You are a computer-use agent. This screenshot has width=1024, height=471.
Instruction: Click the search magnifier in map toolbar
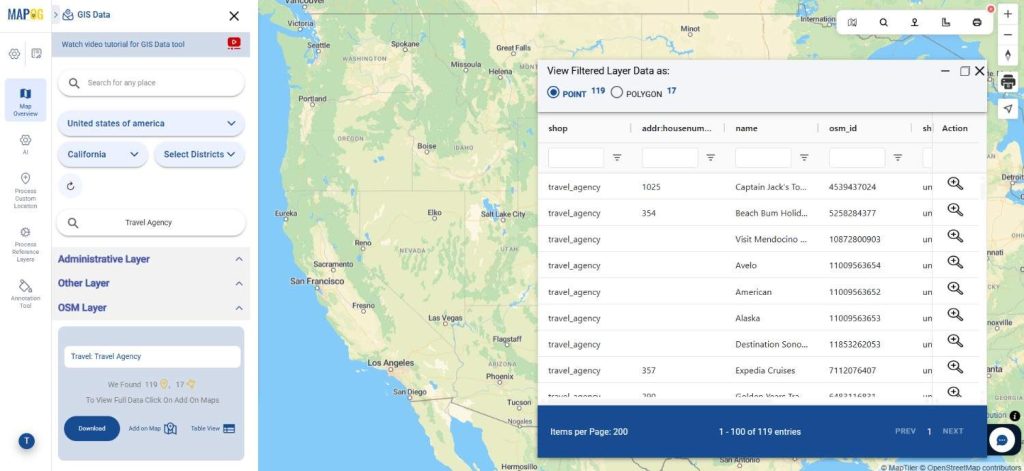tap(884, 22)
